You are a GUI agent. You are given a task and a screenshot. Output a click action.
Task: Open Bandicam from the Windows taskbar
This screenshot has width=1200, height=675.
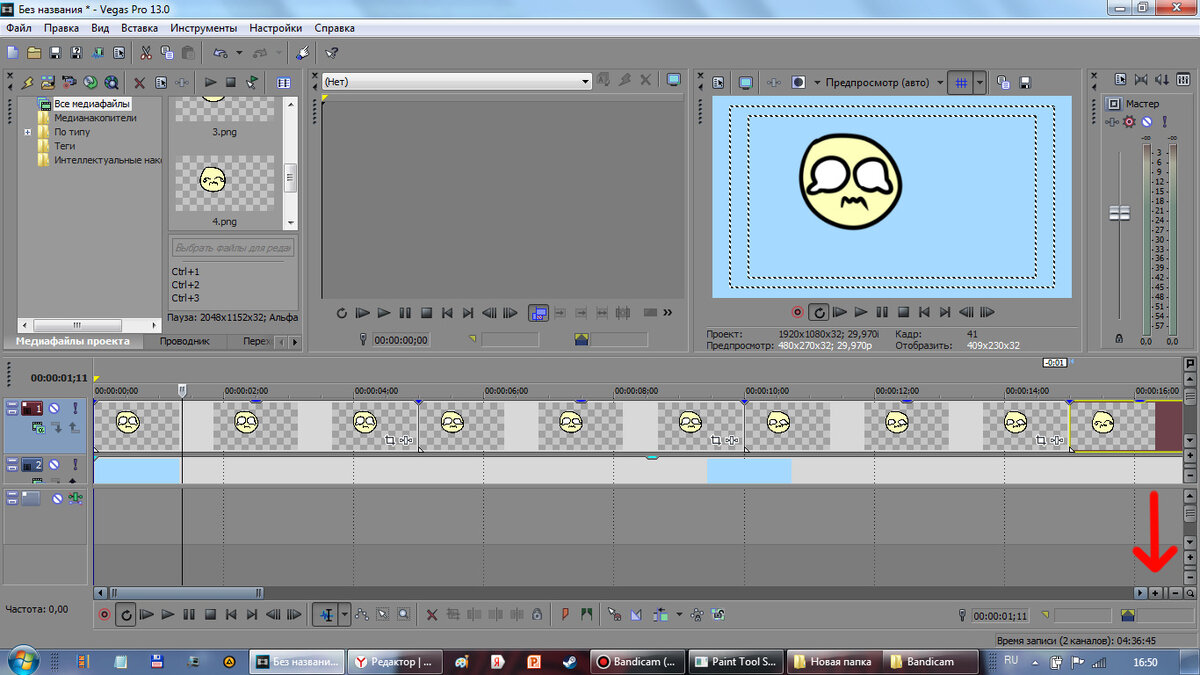tap(637, 661)
